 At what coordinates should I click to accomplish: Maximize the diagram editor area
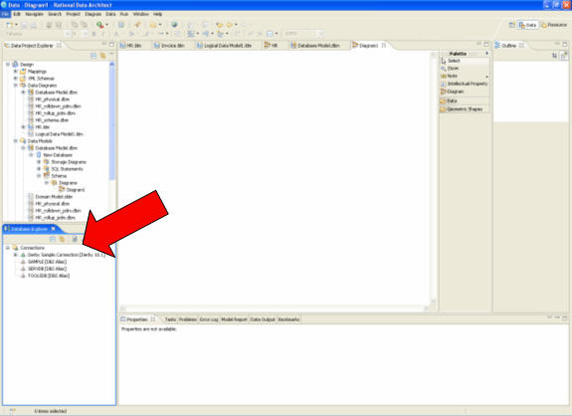pos(486,44)
